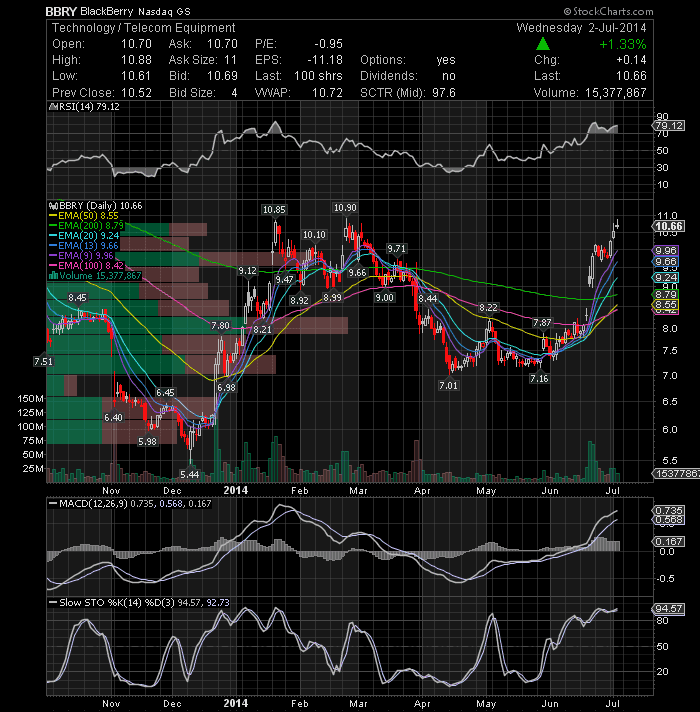Click the 9.96 EMA axis tag
Screen dimensions: 700x712
point(665,251)
